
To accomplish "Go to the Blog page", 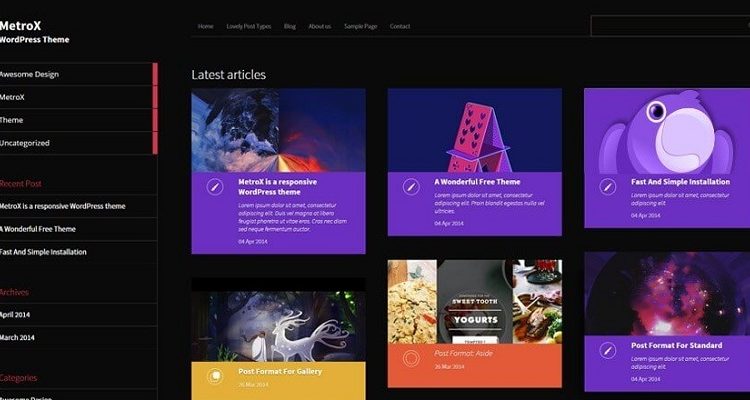I will pos(290,26).
